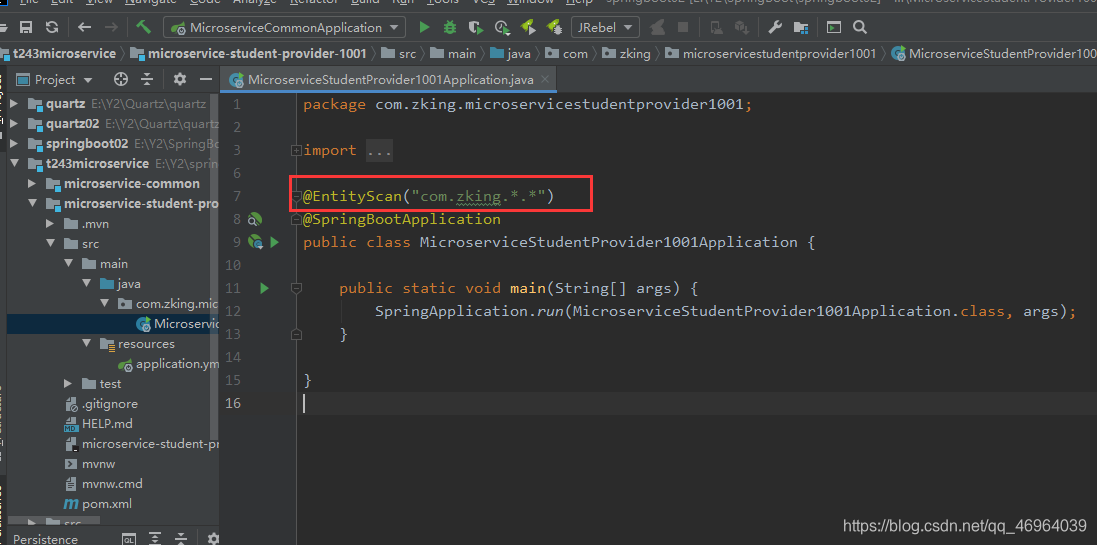Open Project Structure folder icon
The image size is (1097, 545).
(801, 28)
